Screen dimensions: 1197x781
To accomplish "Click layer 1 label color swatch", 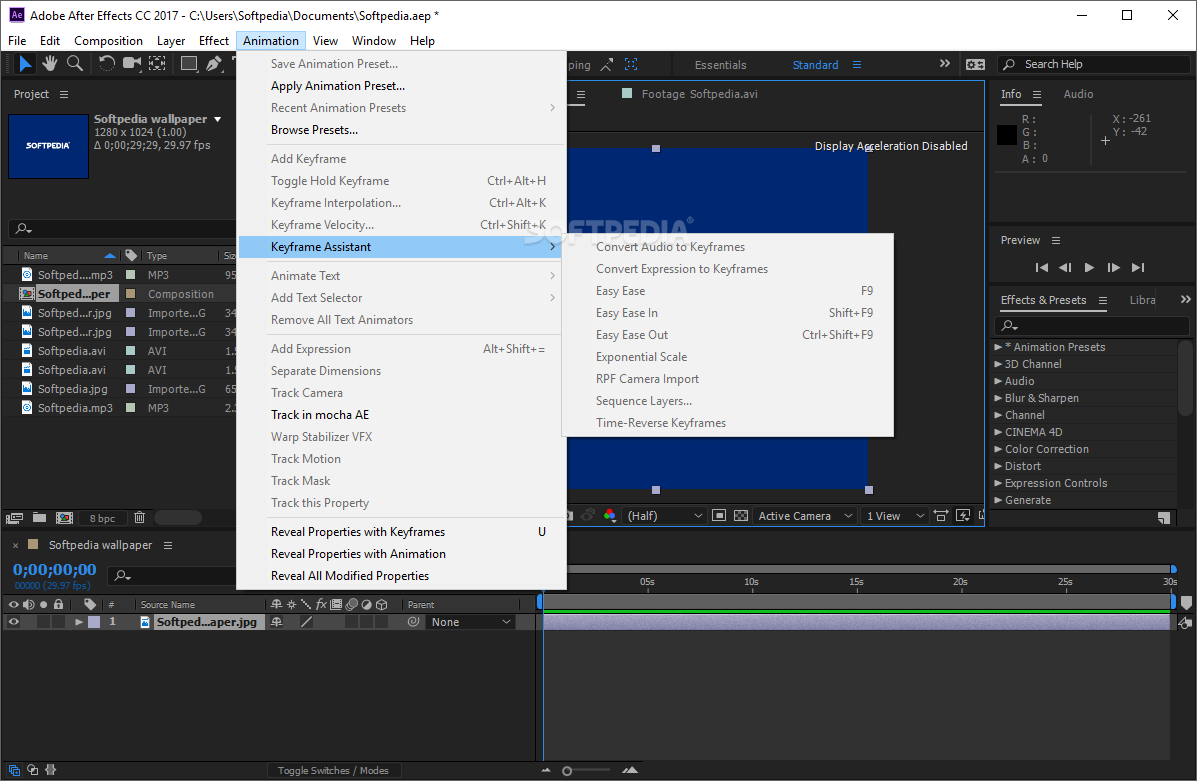I will coord(94,622).
